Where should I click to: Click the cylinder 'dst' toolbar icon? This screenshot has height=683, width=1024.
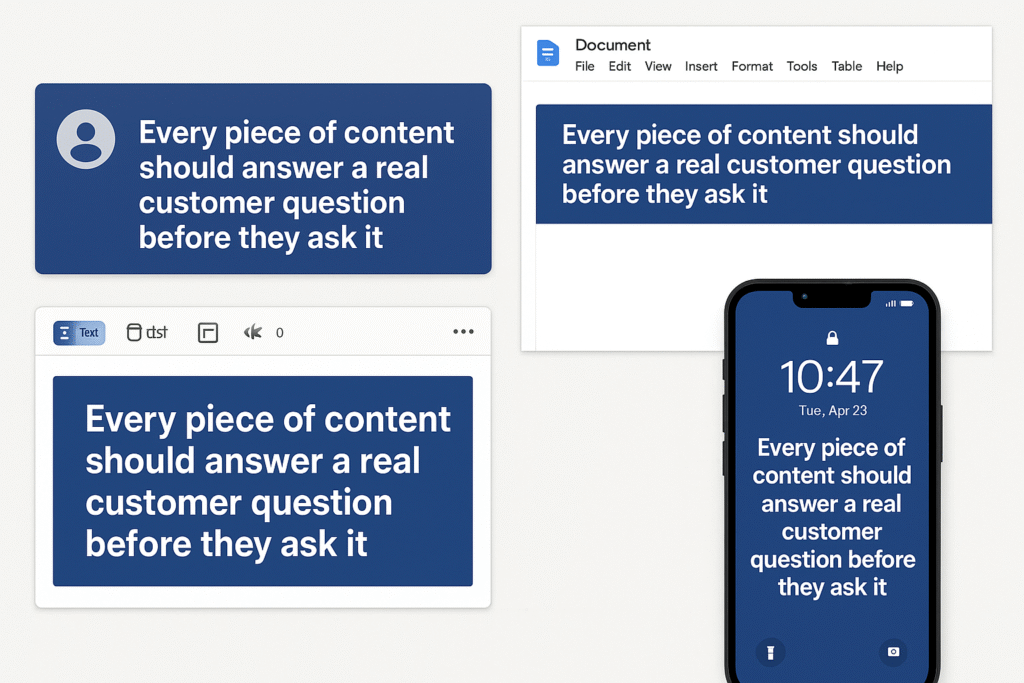[146, 333]
